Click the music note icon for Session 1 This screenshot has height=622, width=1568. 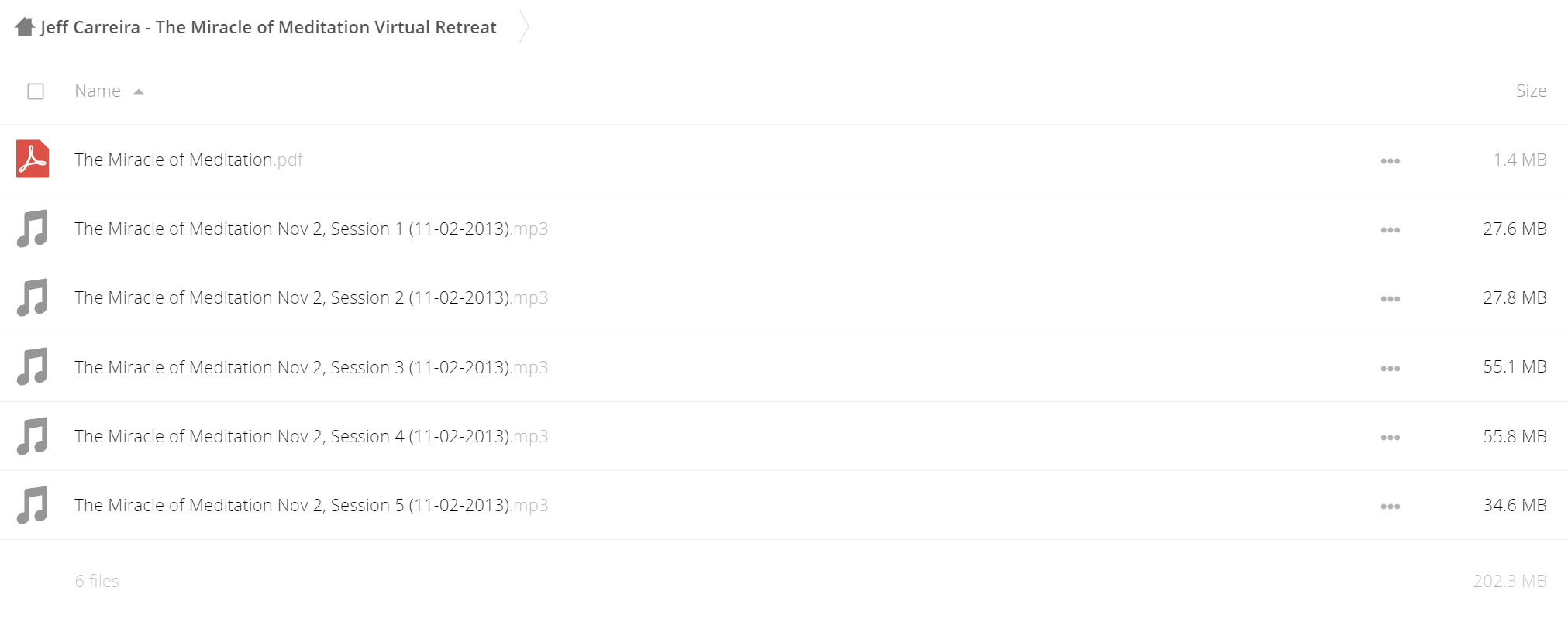(33, 229)
